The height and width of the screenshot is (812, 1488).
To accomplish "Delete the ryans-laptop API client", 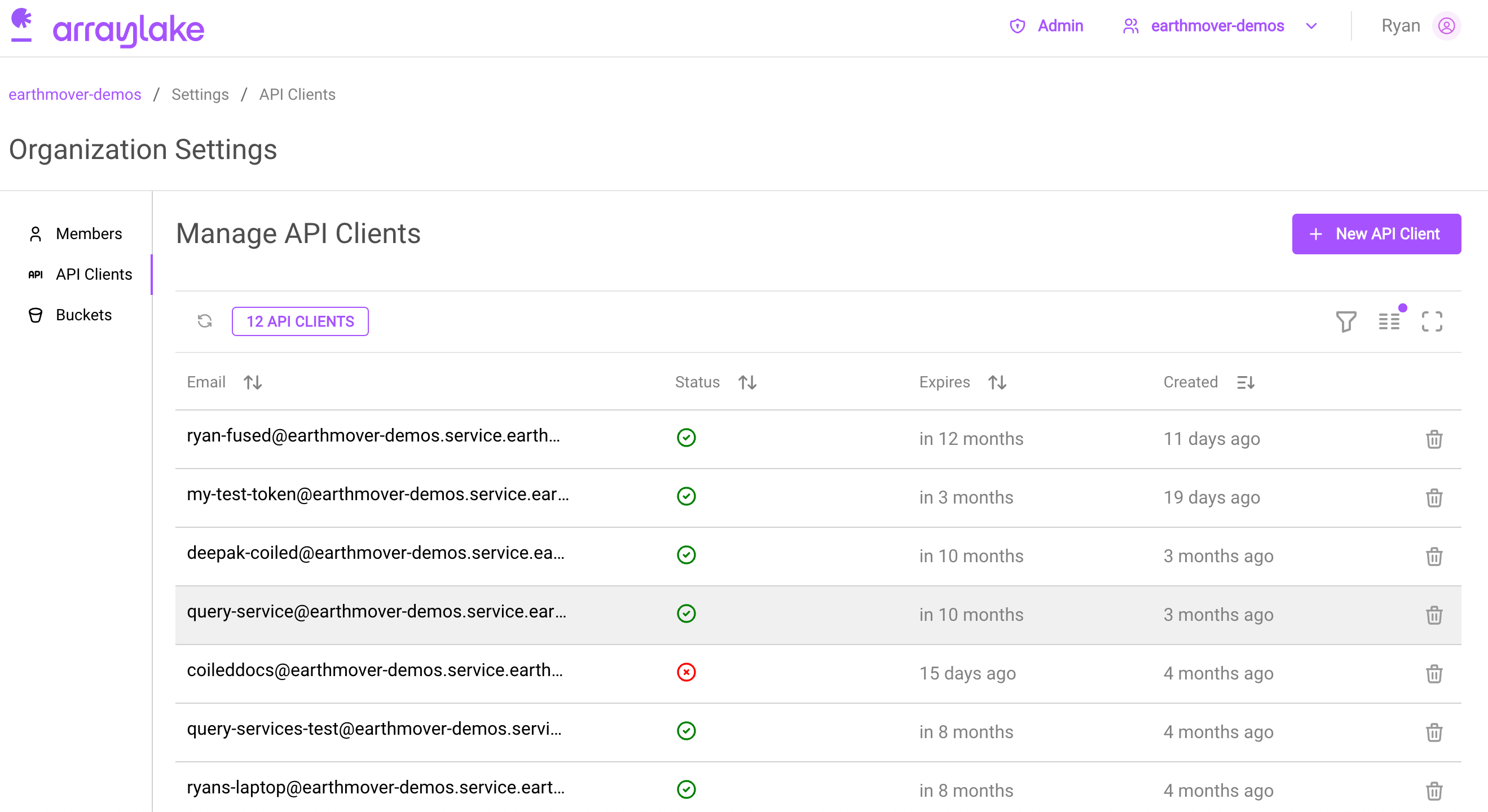I will [1434, 791].
